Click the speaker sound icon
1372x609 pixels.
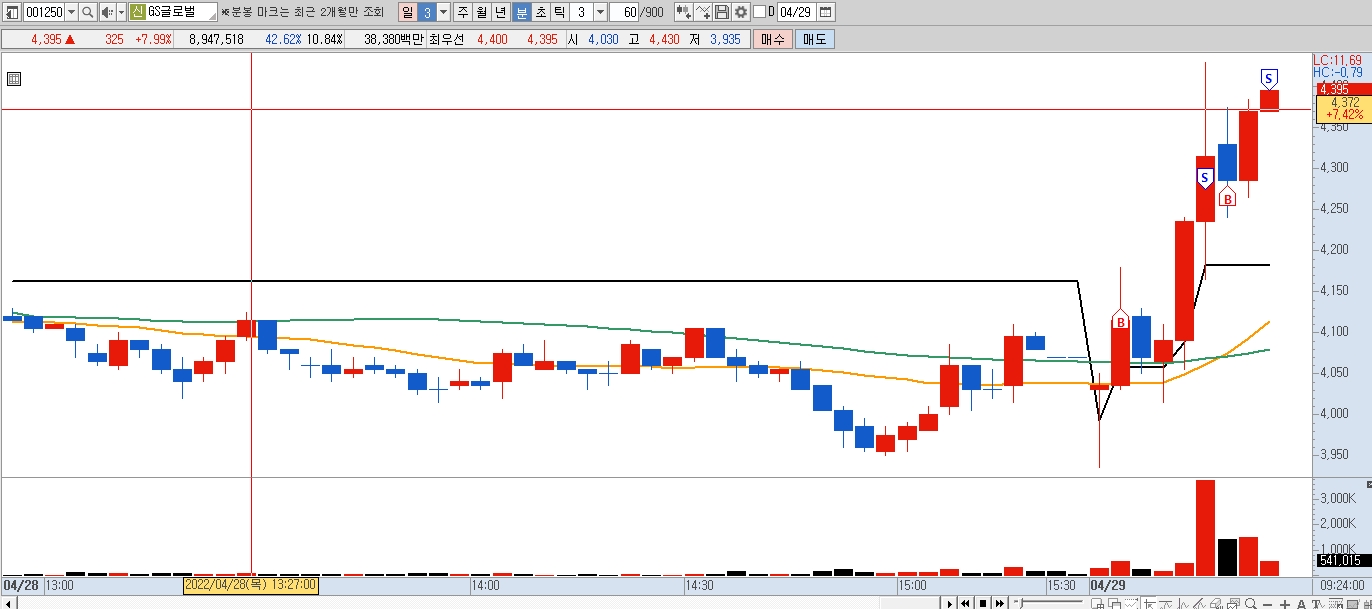point(108,12)
